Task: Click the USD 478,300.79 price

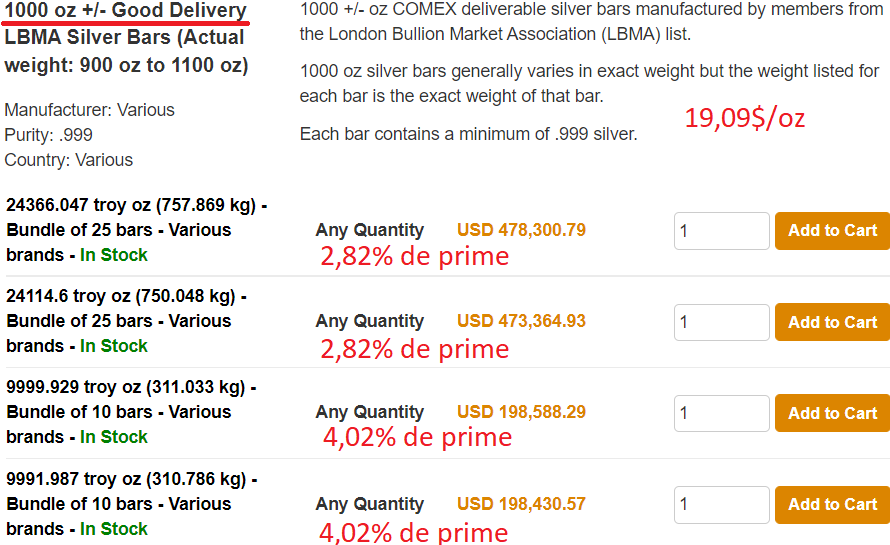Action: tap(521, 230)
